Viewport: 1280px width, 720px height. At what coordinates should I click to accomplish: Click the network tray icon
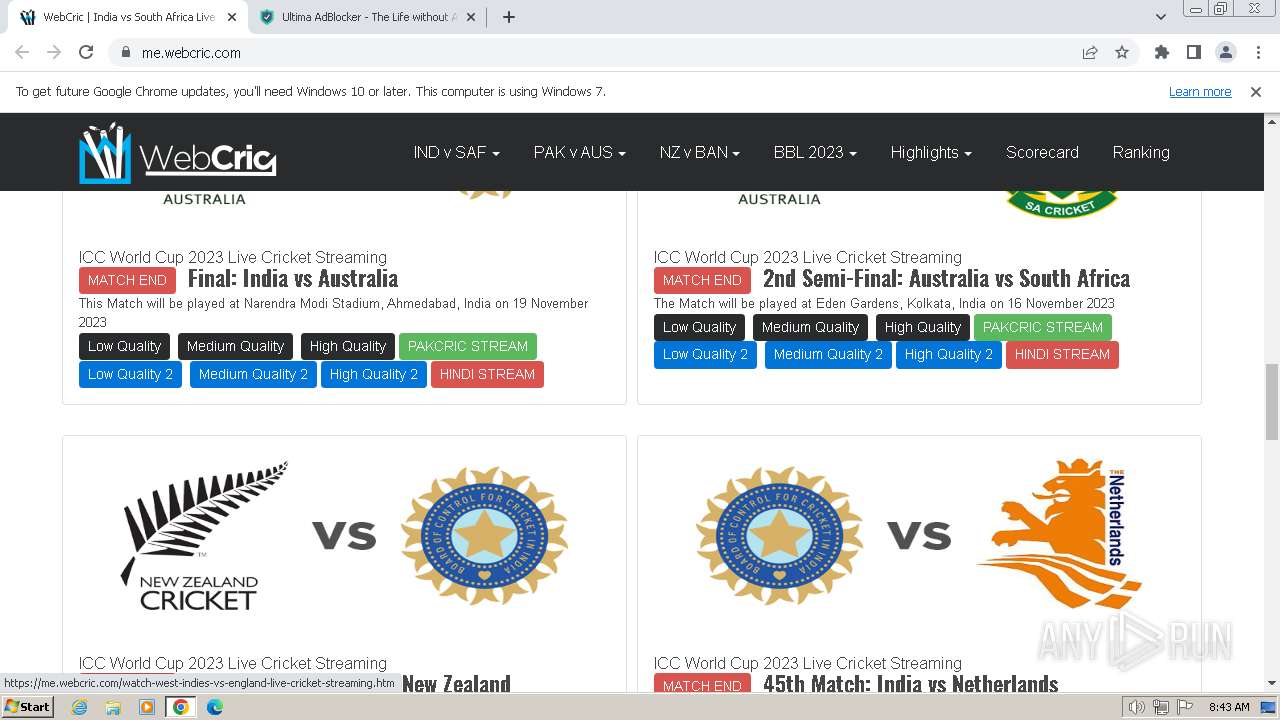pyautogui.click(x=1161, y=707)
